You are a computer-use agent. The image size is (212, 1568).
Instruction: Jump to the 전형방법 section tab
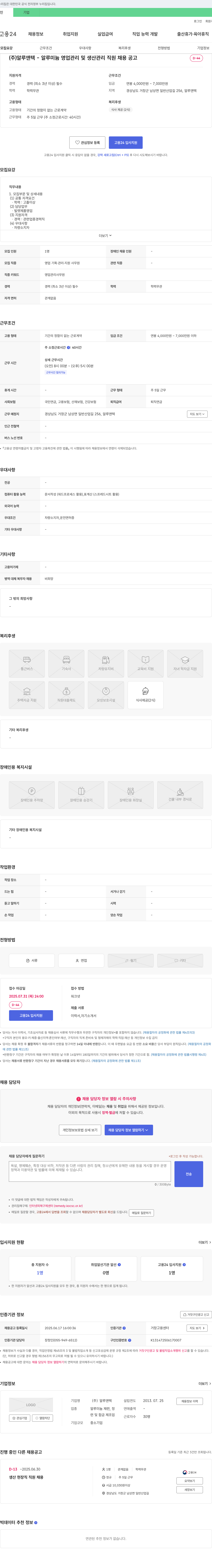pyautogui.click(x=164, y=48)
